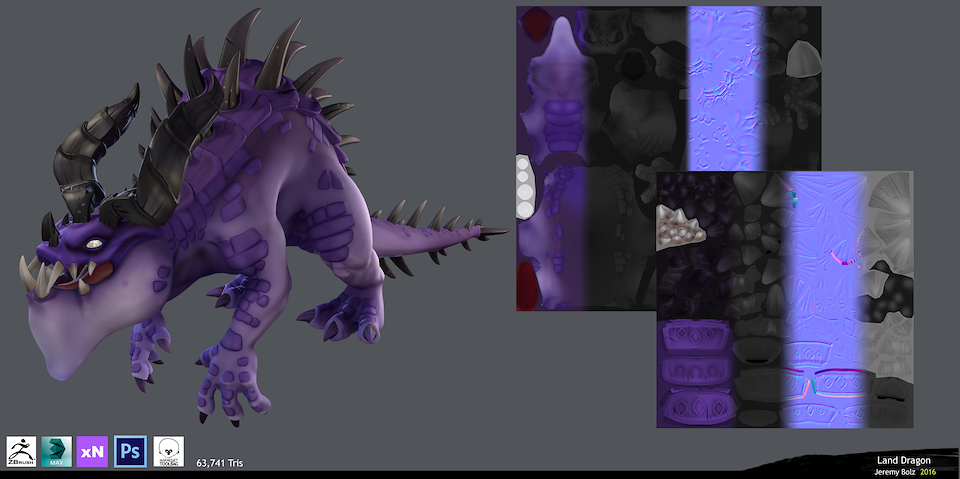Select the xNormal xN icon
Screen dimensions: 960x479
92,451
